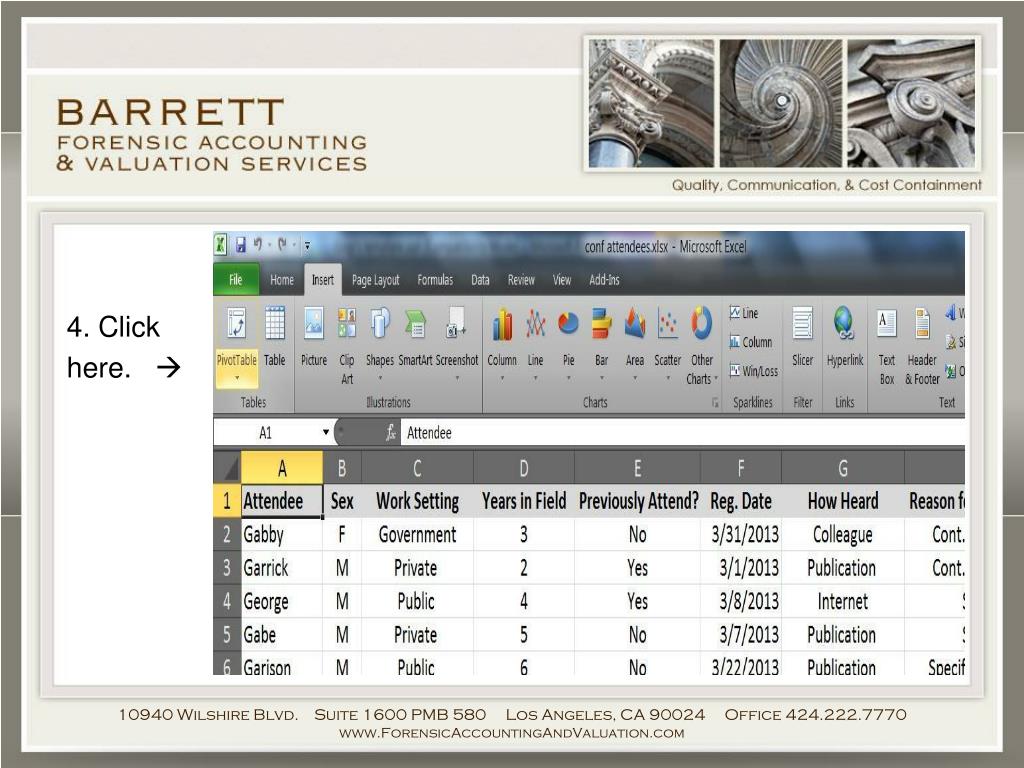Open the Area chart dropdown
The image size is (1024, 768).
point(635,378)
